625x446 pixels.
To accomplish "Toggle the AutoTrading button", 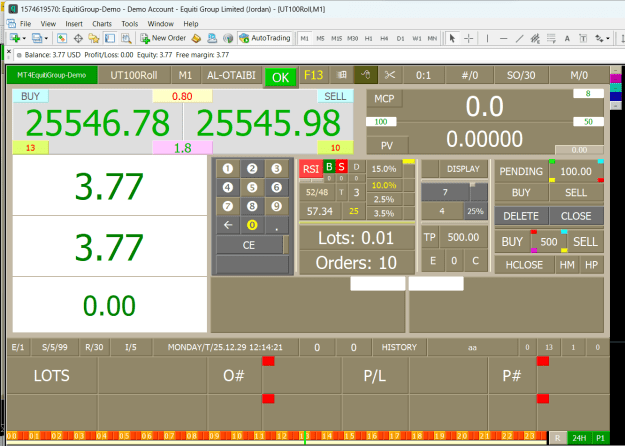I will click(x=265, y=38).
